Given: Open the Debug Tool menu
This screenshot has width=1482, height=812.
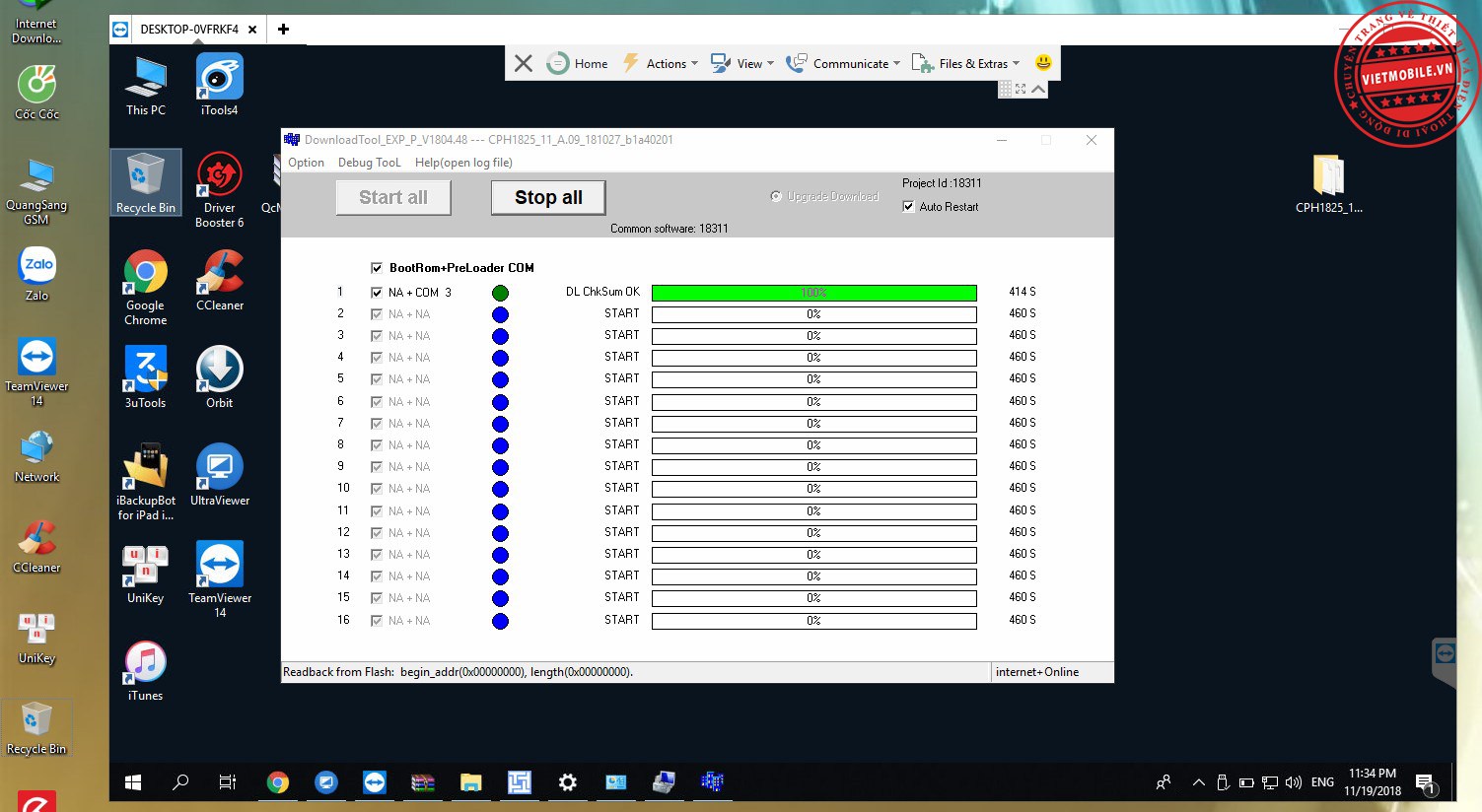Looking at the screenshot, I should [x=370, y=163].
